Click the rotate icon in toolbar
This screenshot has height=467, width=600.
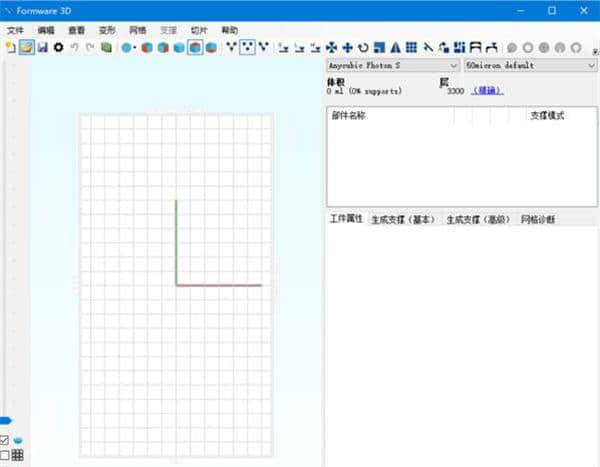pyautogui.click(x=363, y=47)
